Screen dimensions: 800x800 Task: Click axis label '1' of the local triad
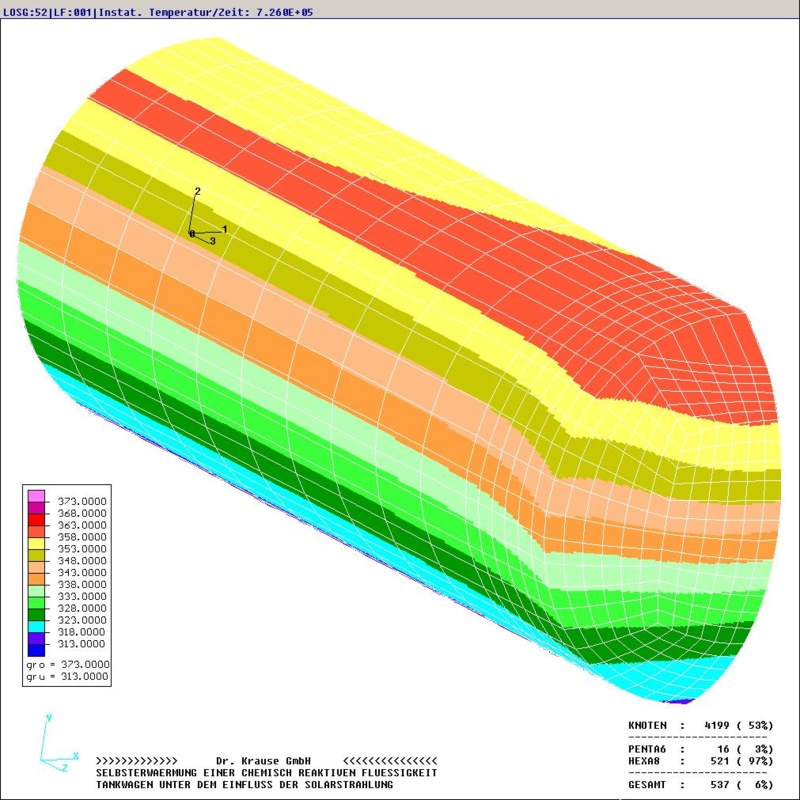tap(224, 230)
